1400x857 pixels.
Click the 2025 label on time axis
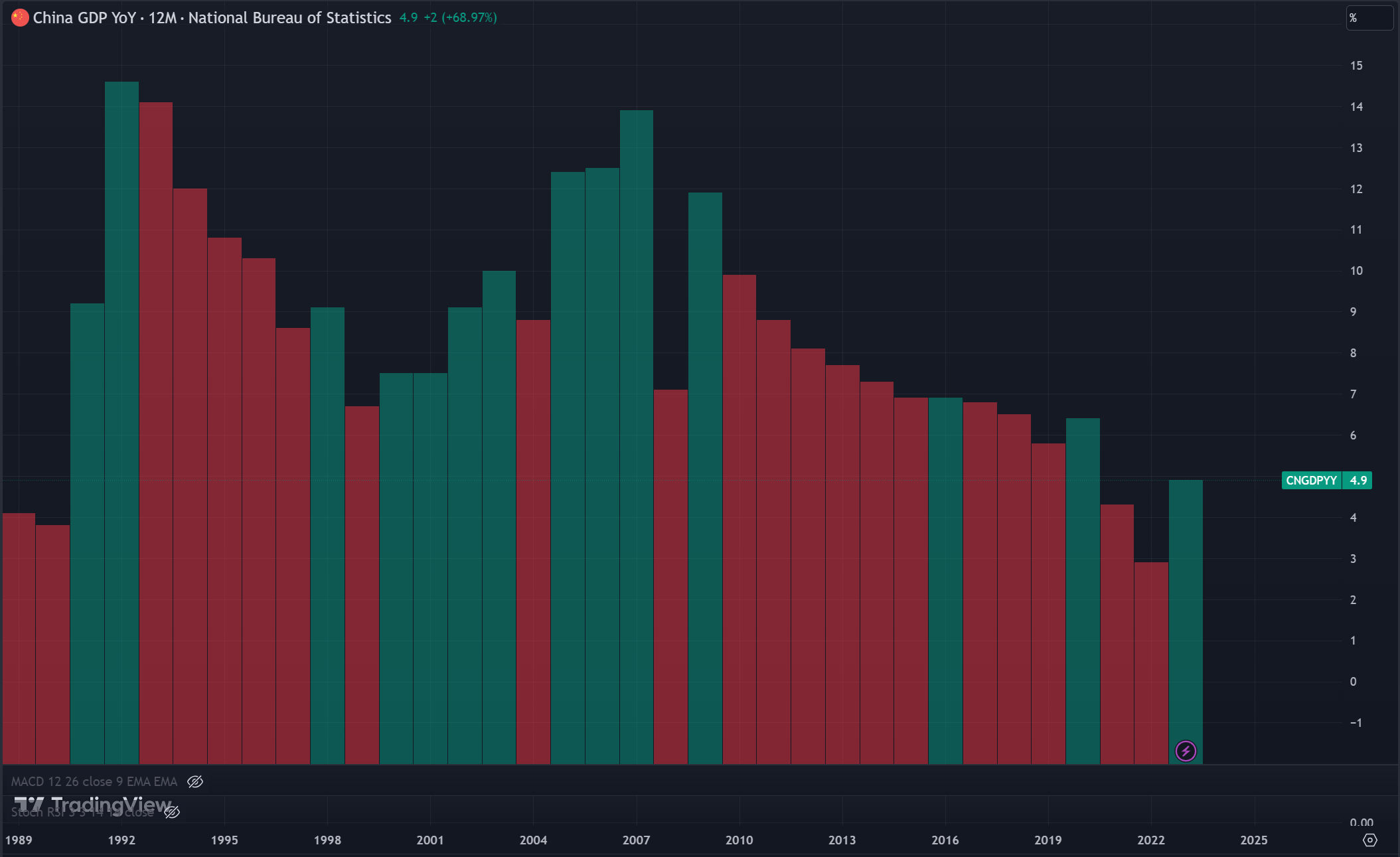coord(1253,840)
